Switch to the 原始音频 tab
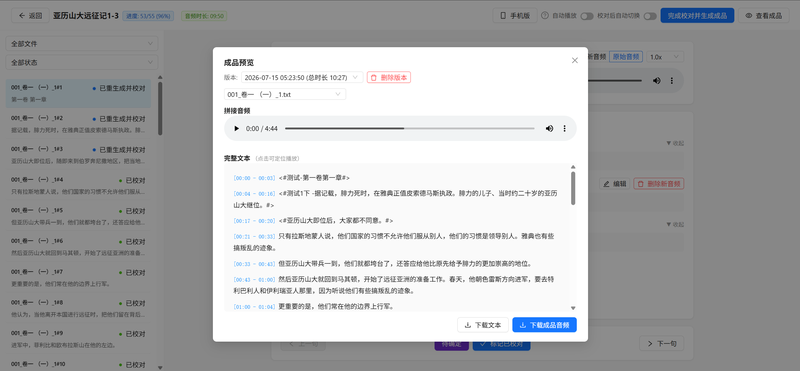Viewport: 800px width, 371px height. (x=626, y=57)
